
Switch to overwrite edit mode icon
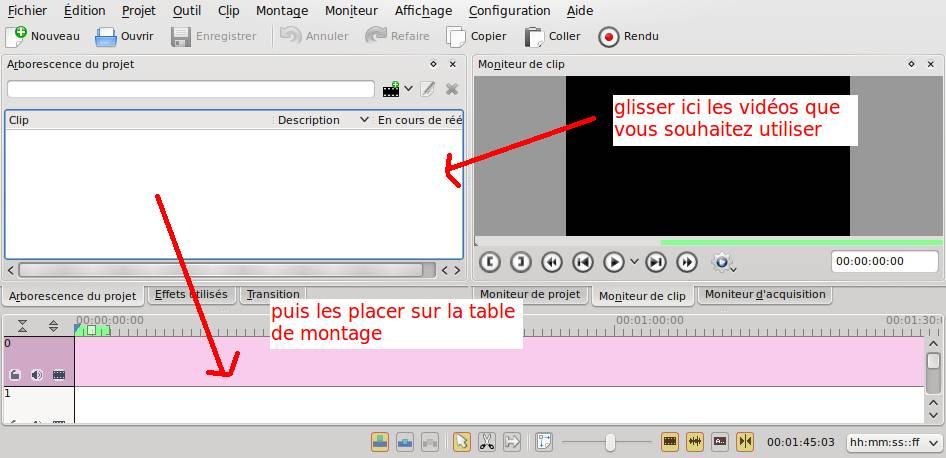coord(405,442)
